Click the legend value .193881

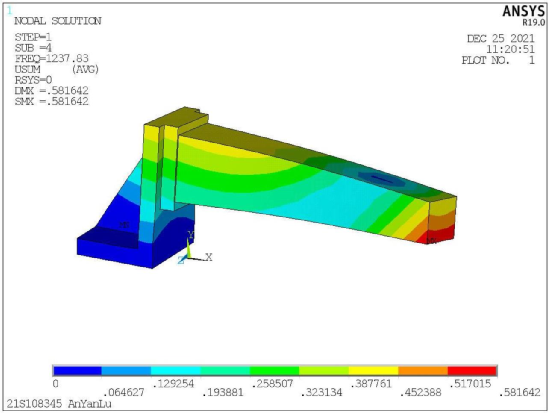coord(223,392)
